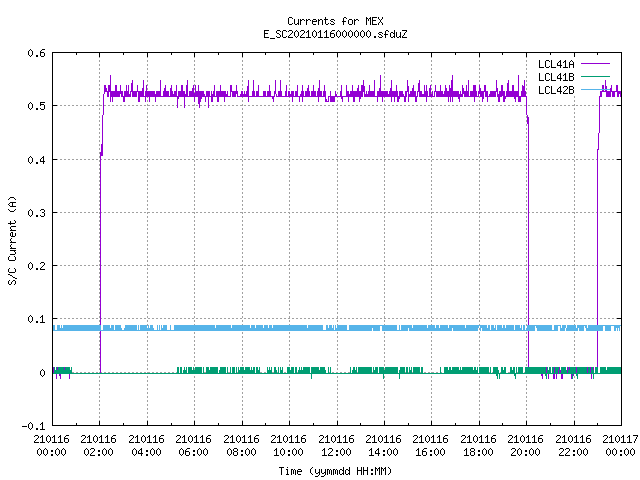640x480 pixels.
Task: Select the LCL42B legend label
Action: pos(556,90)
